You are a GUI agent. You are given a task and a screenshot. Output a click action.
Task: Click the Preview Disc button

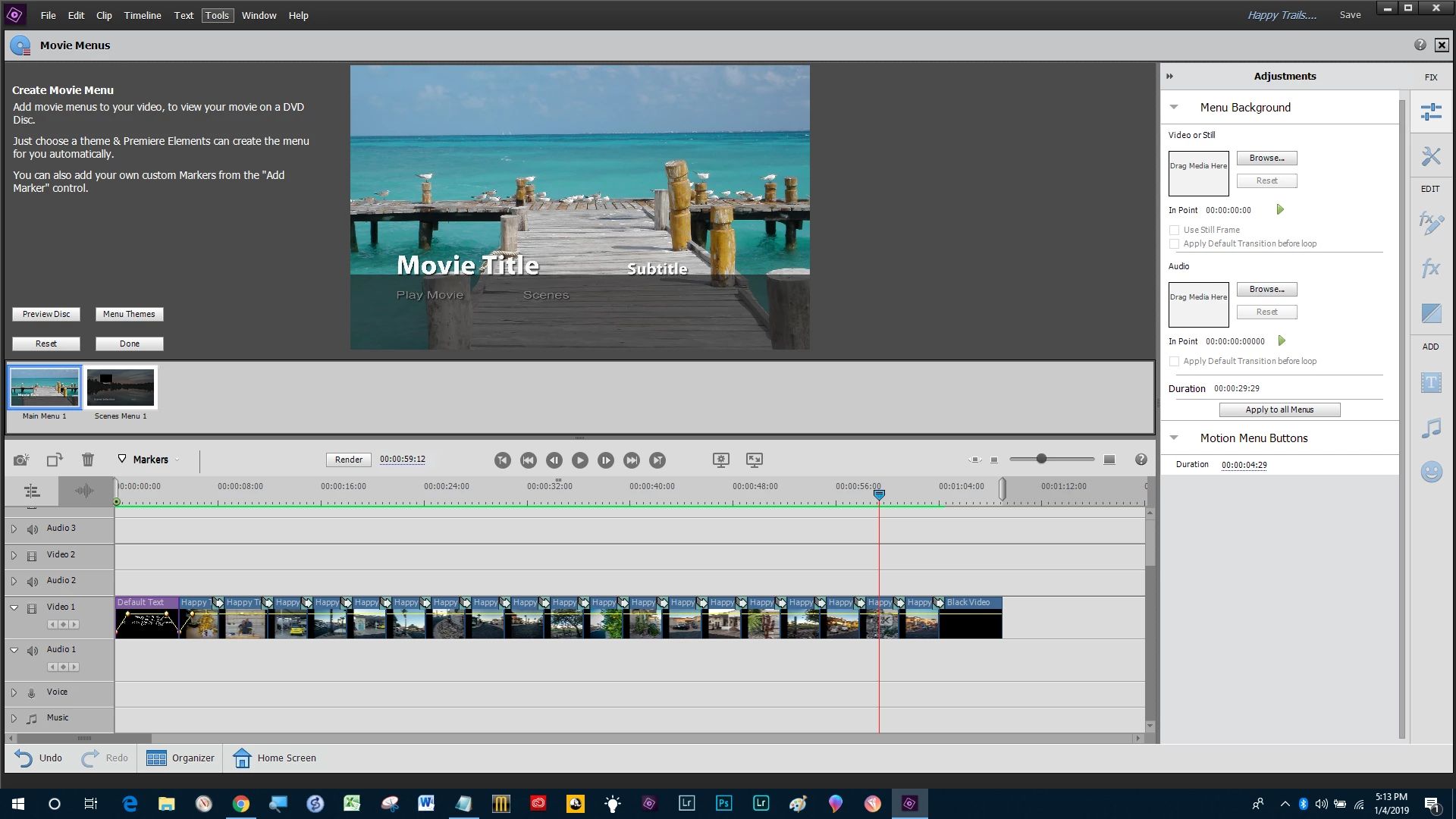pos(46,314)
